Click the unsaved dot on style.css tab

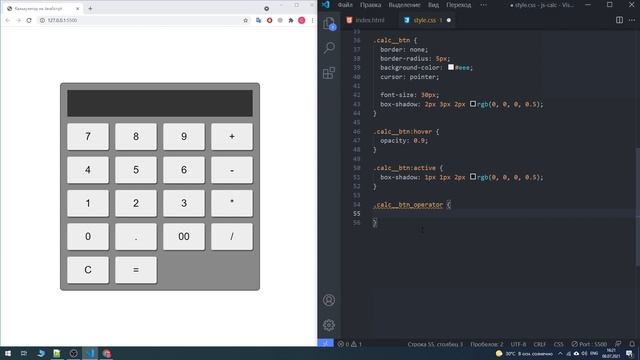coord(449,20)
